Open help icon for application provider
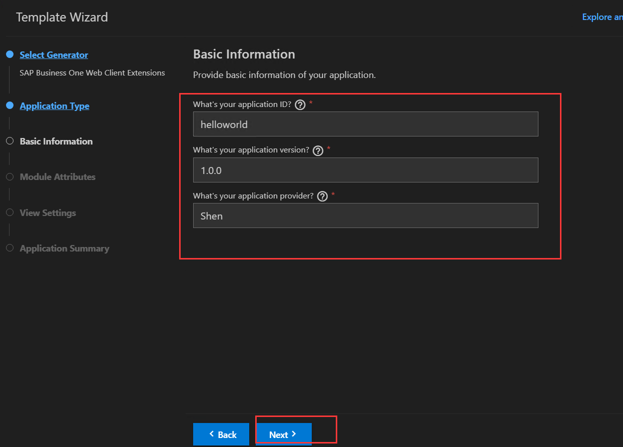This screenshot has height=448, width=624. coord(322,197)
